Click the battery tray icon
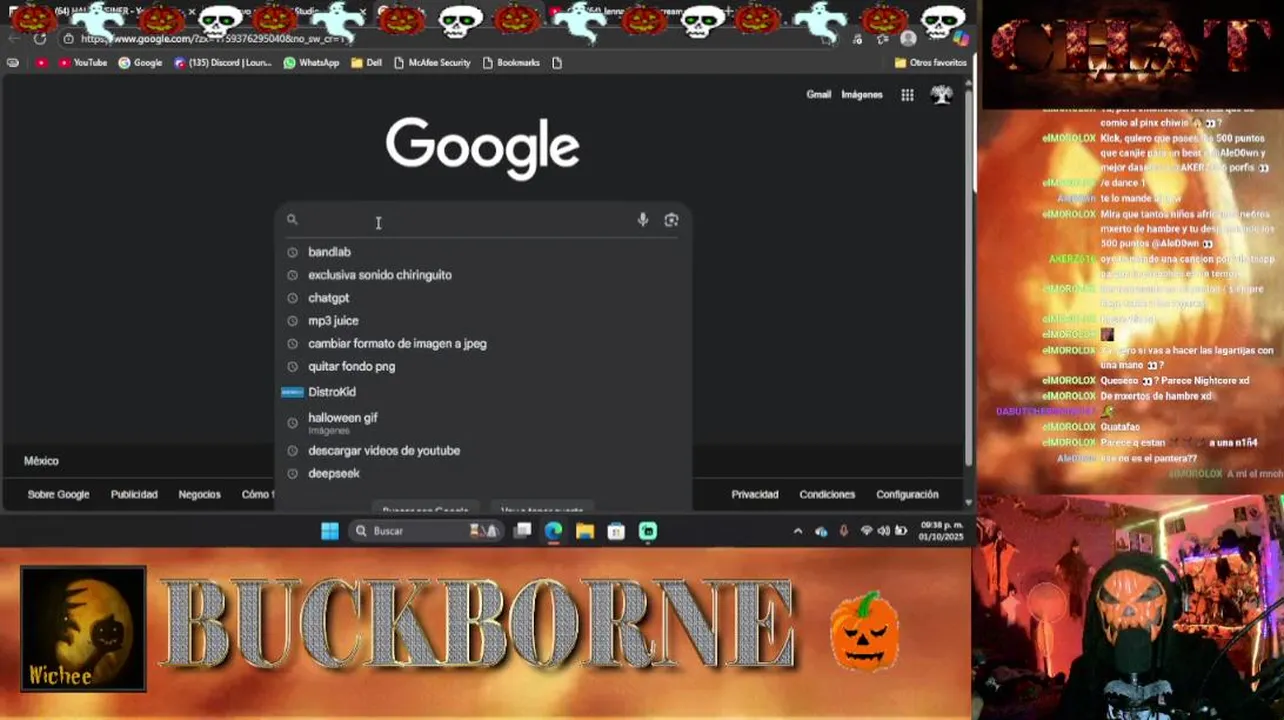 pyautogui.click(x=901, y=531)
